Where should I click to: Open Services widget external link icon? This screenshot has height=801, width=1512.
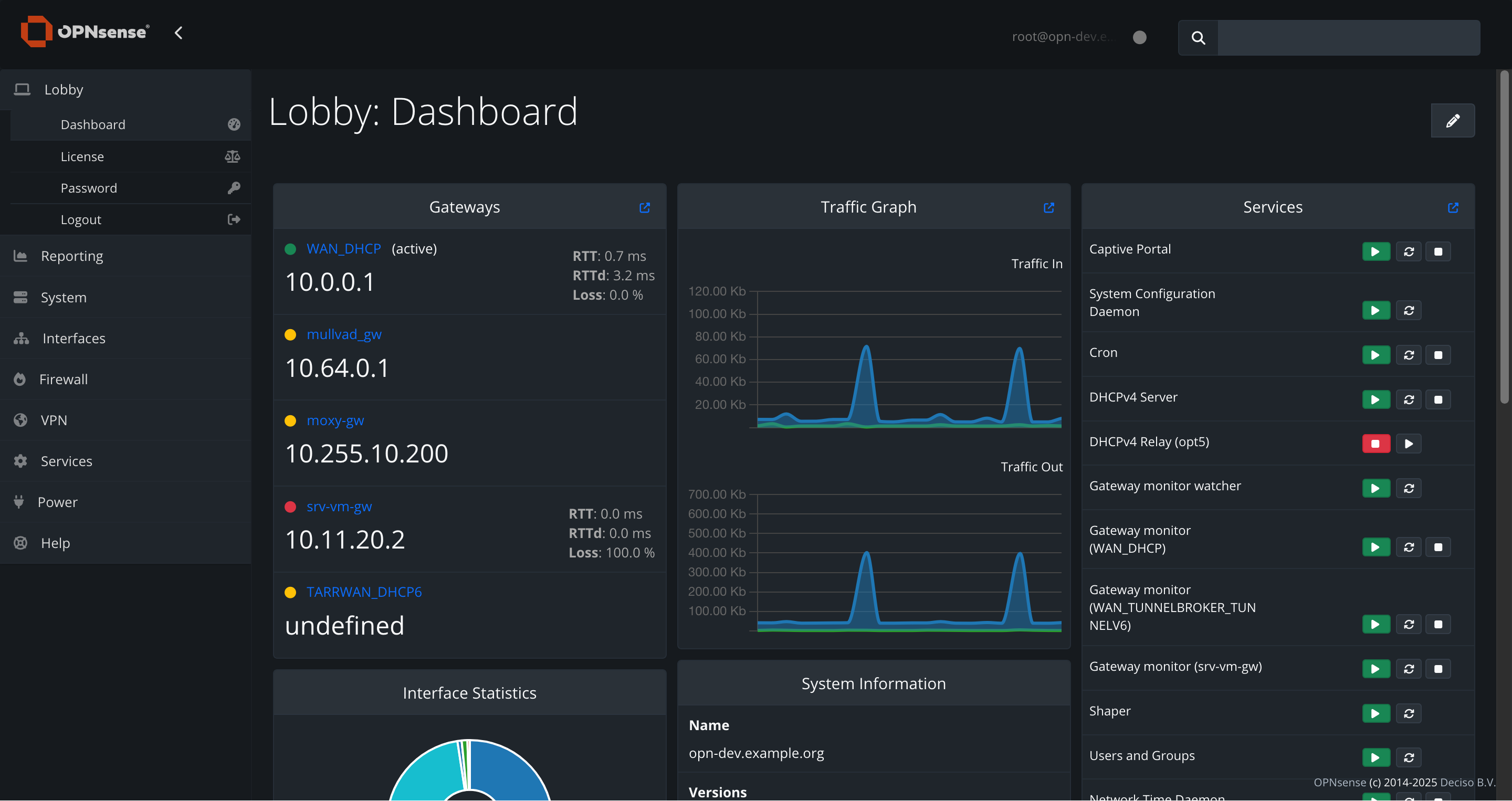[1453, 208]
